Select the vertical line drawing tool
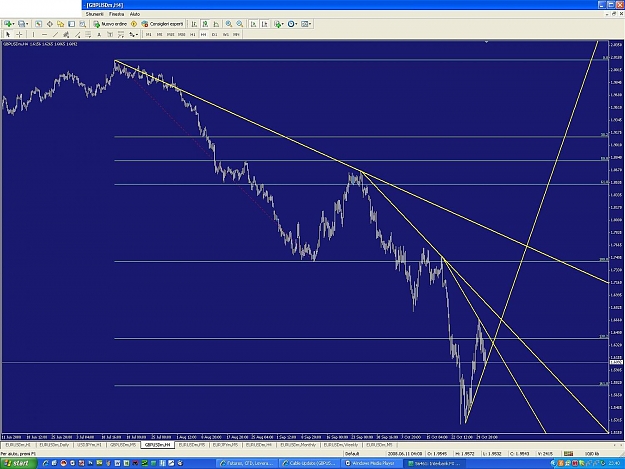This screenshot has height=469, width=625. point(33,34)
